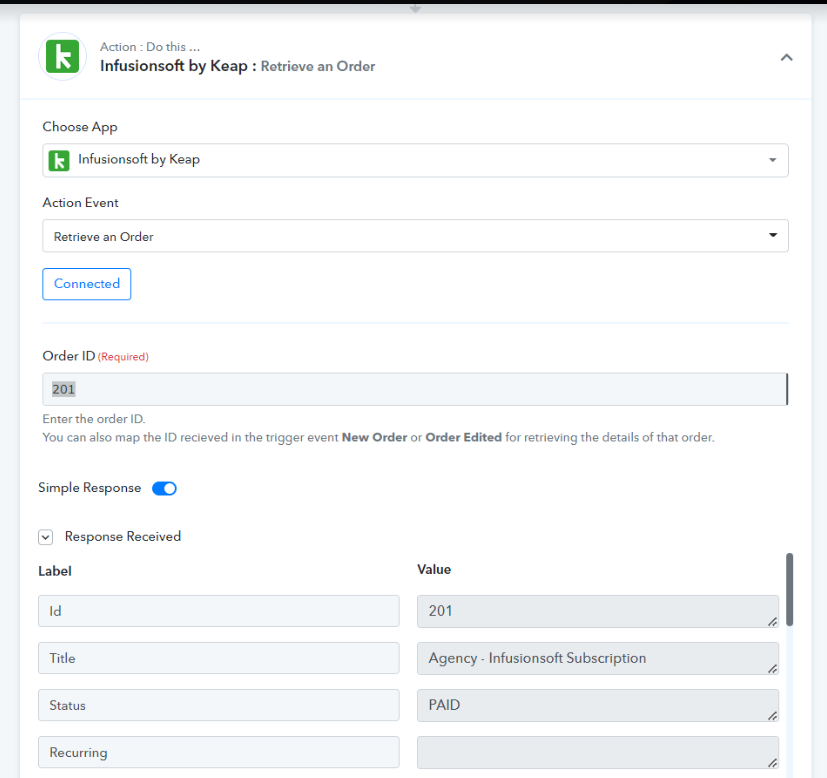Click the Agency - Infusionsoft Subscription value

pyautogui.click(x=598, y=658)
